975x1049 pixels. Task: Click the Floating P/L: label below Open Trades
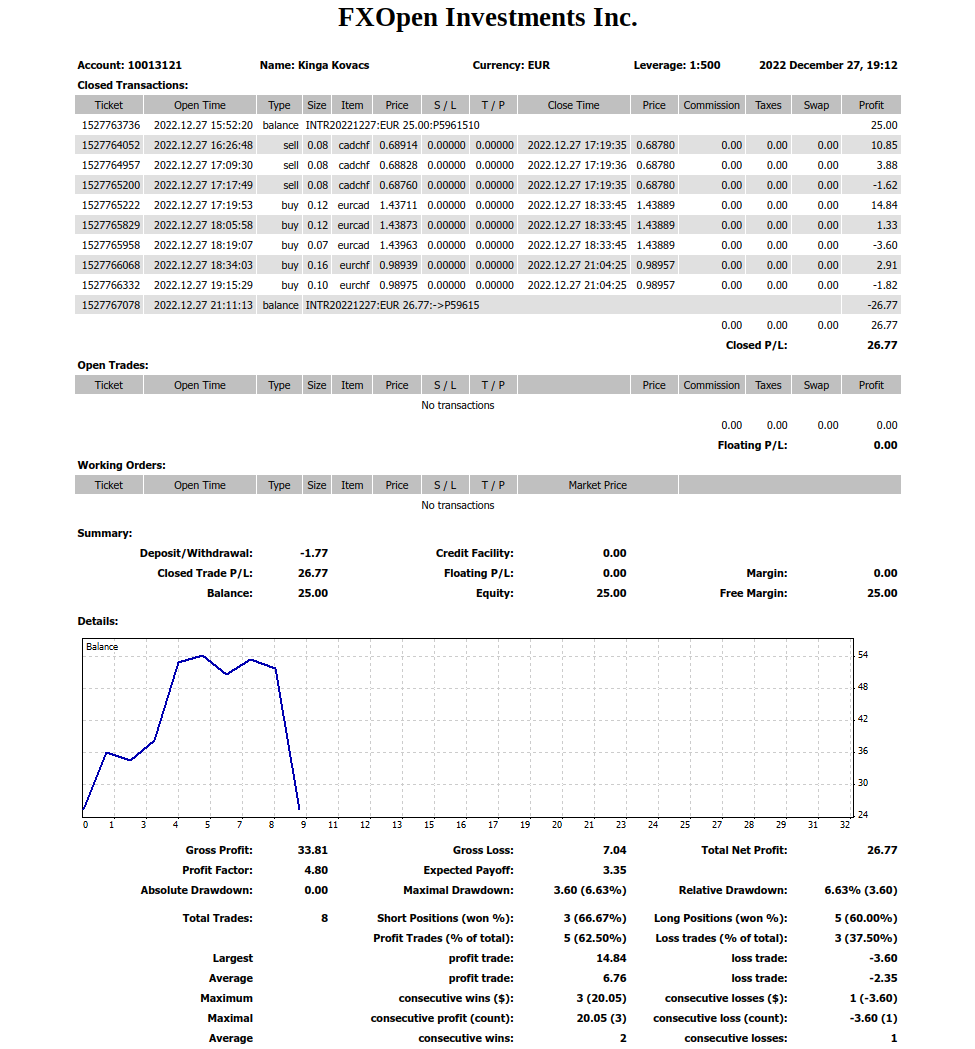click(x=752, y=446)
